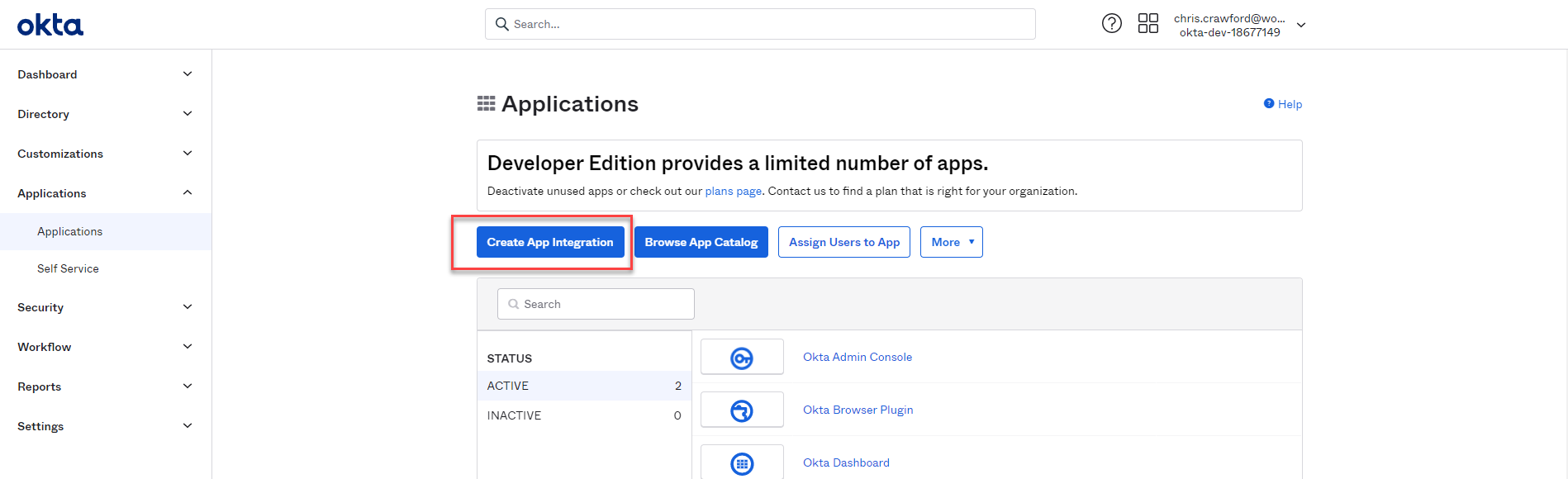Focus the top global search field
1568x479 pixels.
[x=760, y=24]
